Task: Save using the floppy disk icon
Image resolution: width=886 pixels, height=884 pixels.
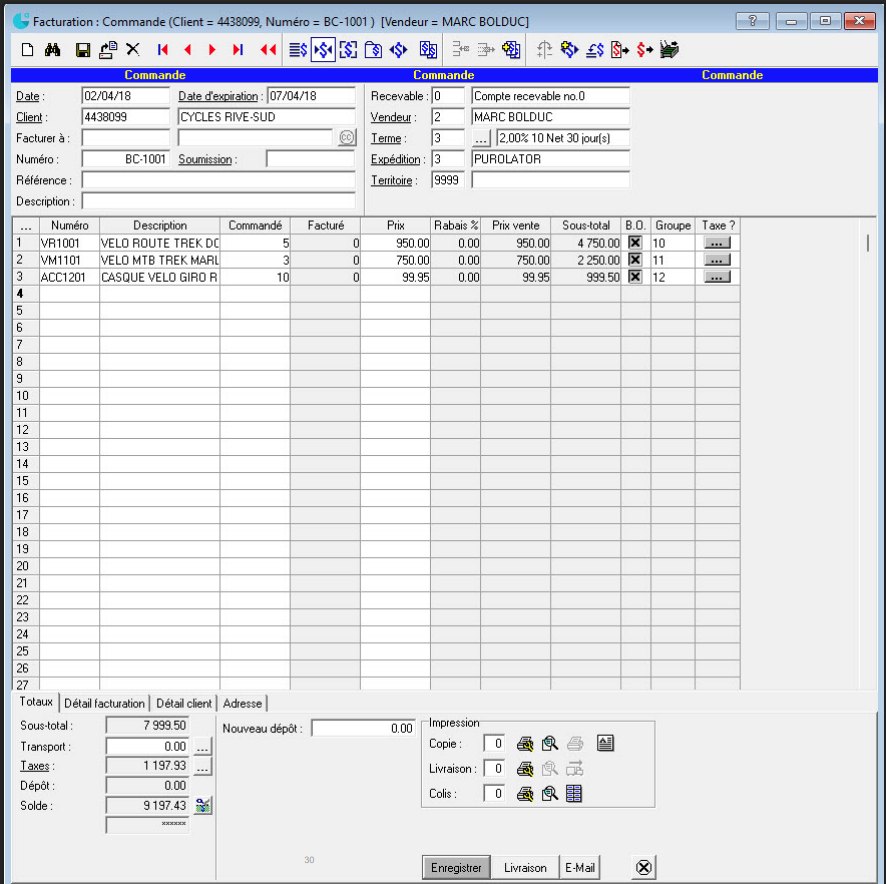Action: [83, 50]
